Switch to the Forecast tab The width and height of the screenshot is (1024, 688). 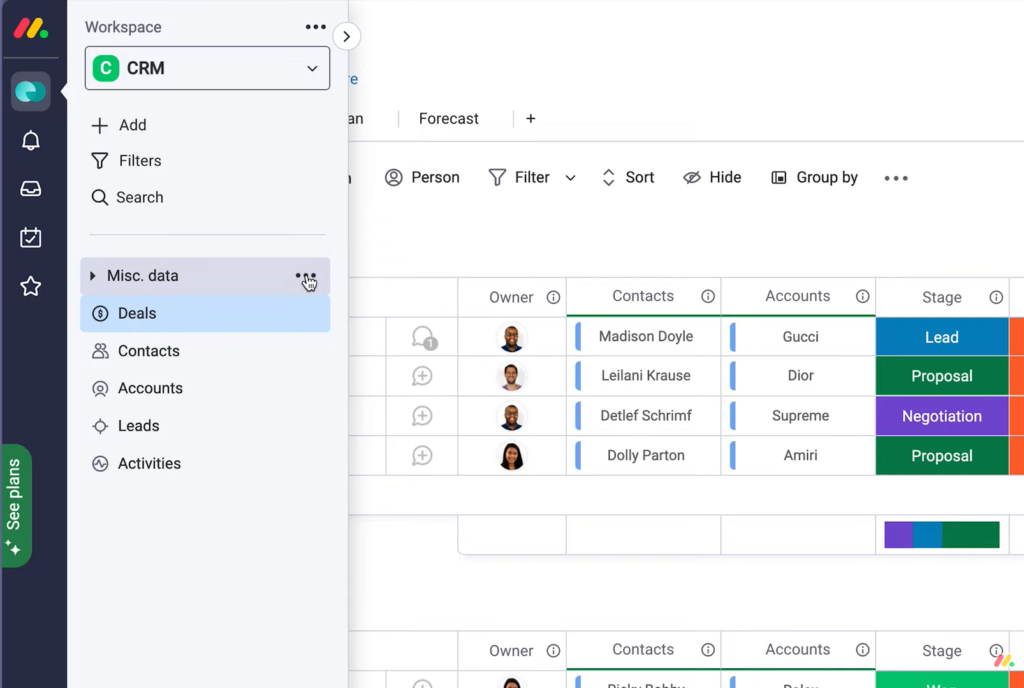448,118
